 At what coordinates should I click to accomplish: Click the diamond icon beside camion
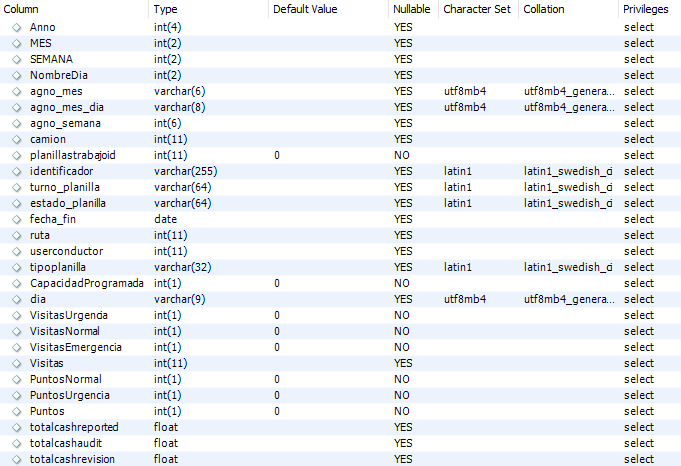click(17, 139)
